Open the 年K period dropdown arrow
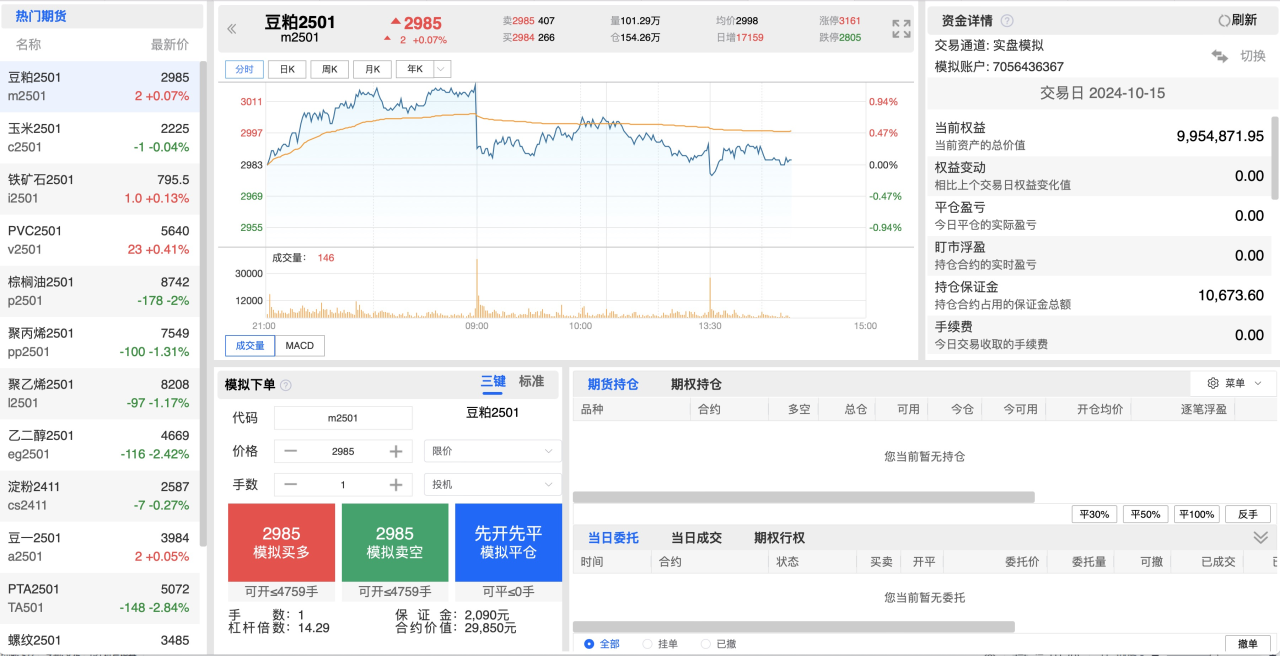 (441, 69)
